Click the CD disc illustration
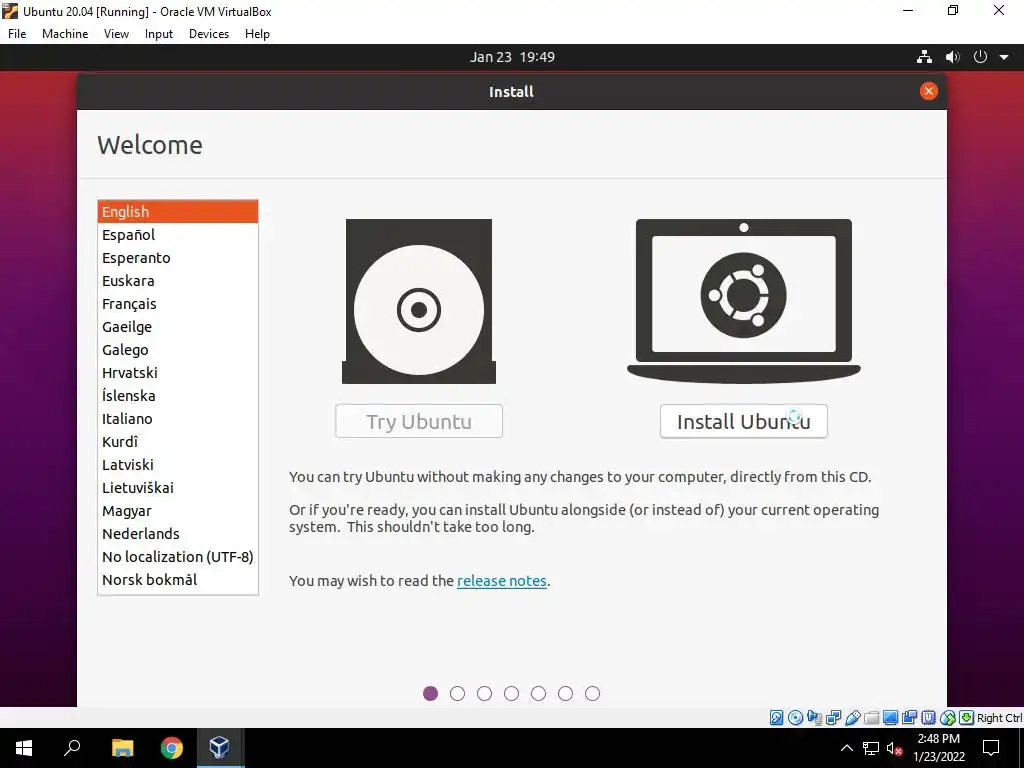The height and width of the screenshot is (768, 1024). tap(419, 301)
